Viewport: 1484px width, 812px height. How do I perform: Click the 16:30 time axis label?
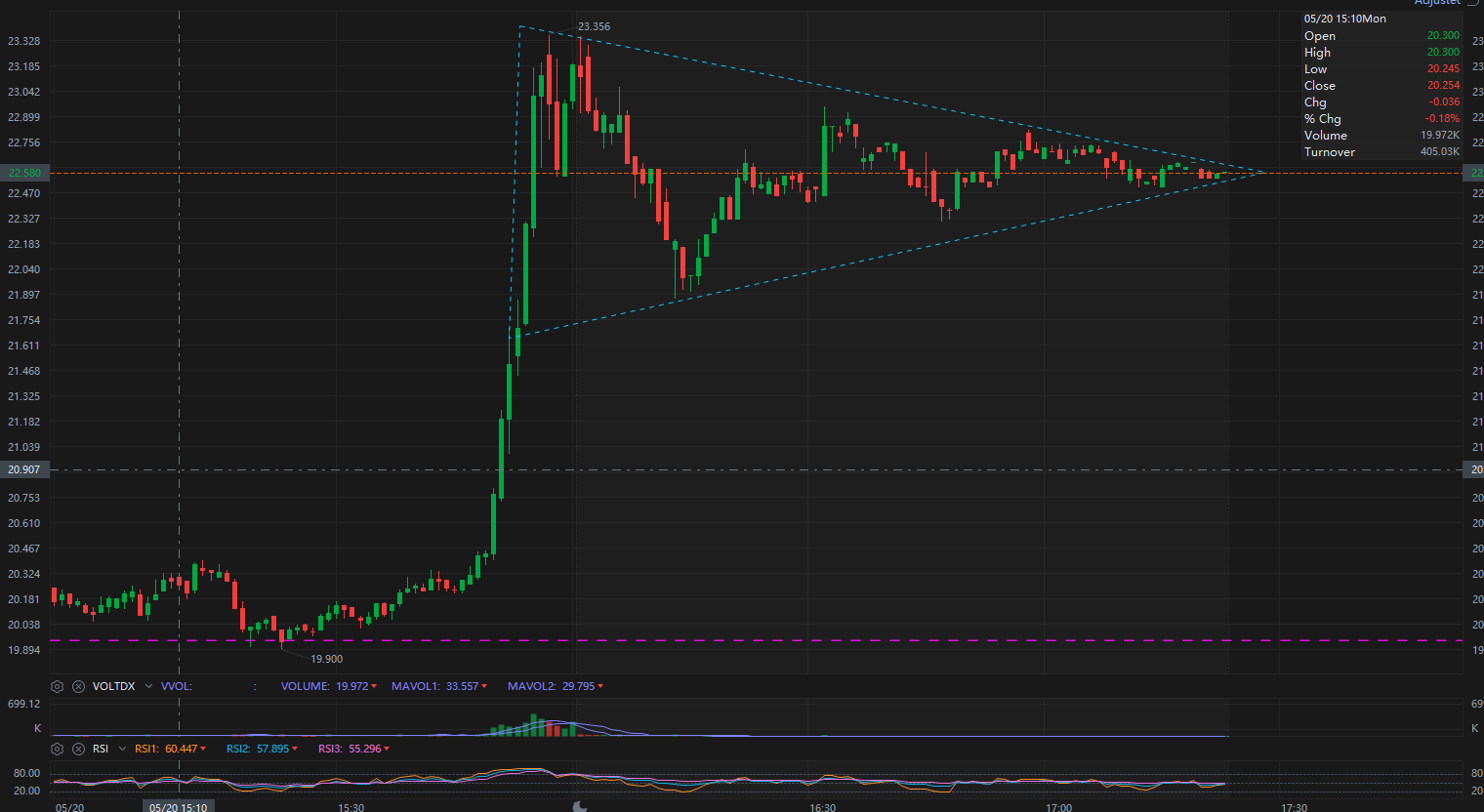823,807
